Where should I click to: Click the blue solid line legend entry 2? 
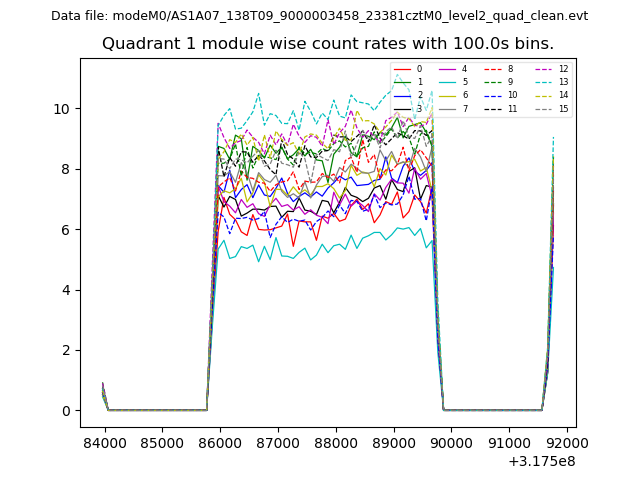click(x=404, y=95)
